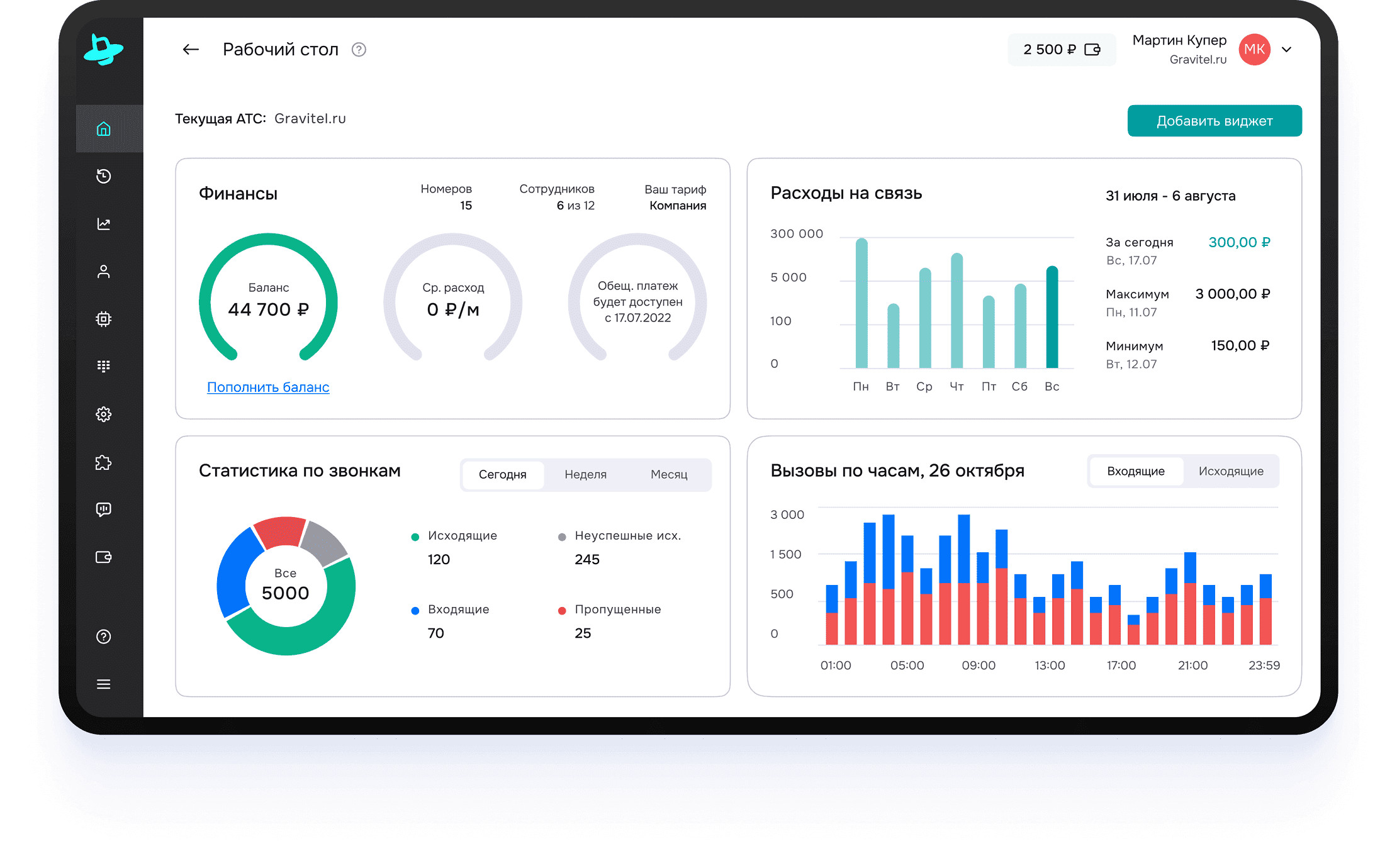Expand the hamburger menu at sidebar bottom
This screenshot has width=1397, height=868.
point(104,684)
